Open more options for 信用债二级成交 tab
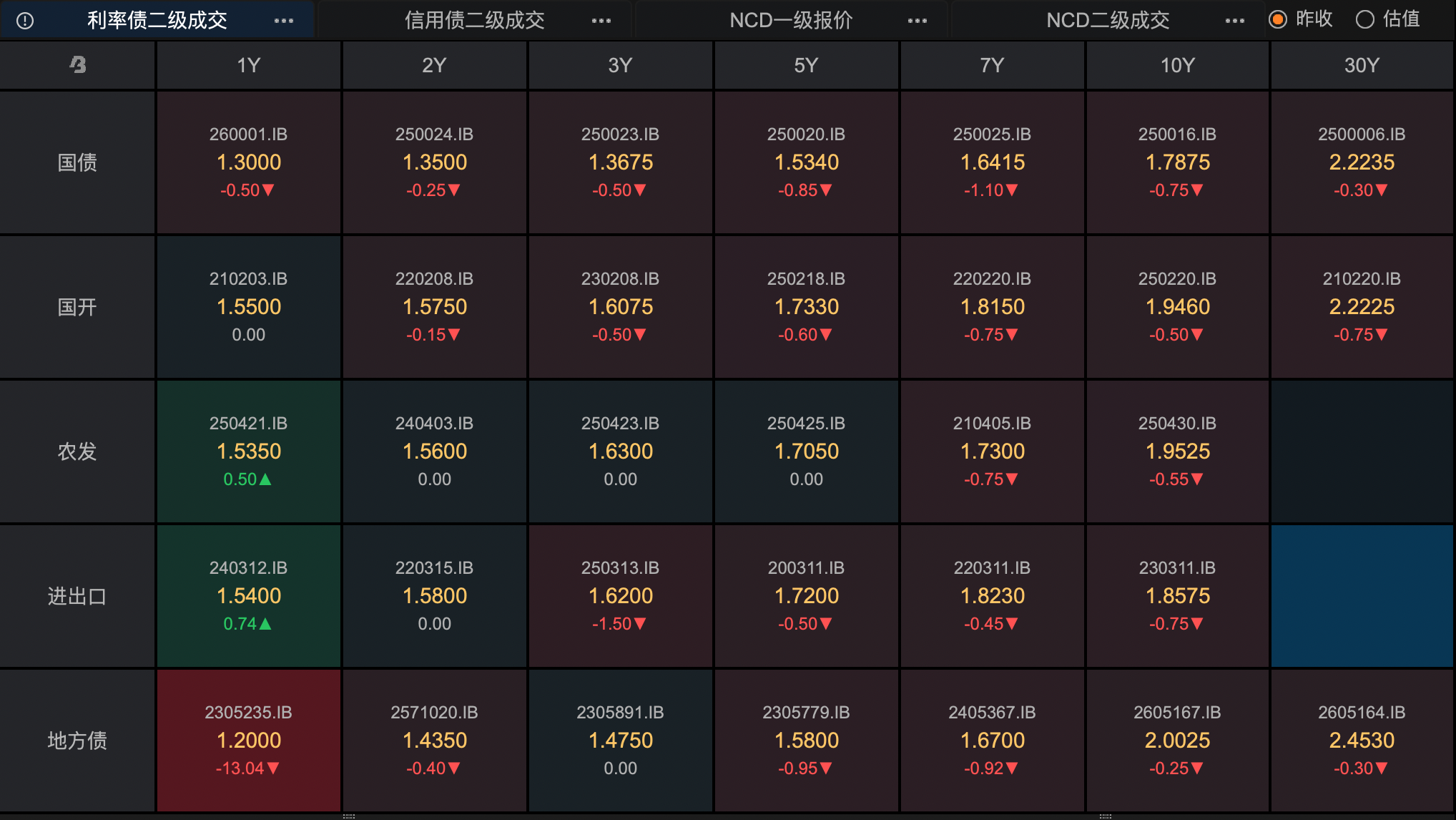This screenshot has height=820, width=1456. [601, 21]
